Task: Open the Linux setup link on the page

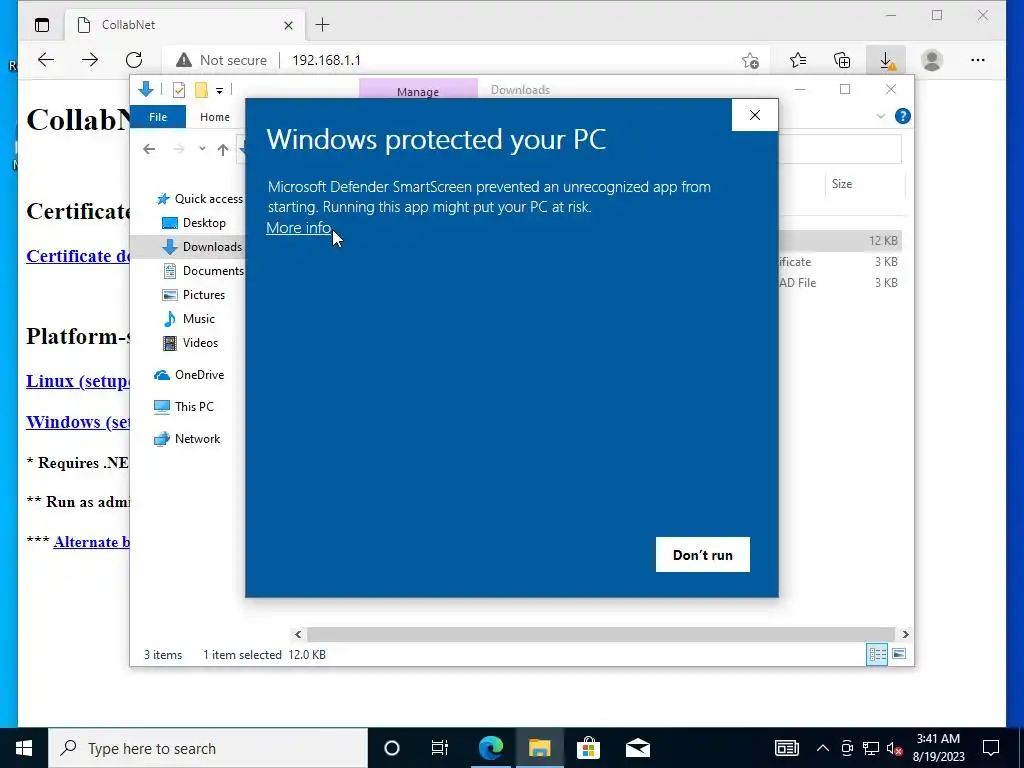Action: 78,381
